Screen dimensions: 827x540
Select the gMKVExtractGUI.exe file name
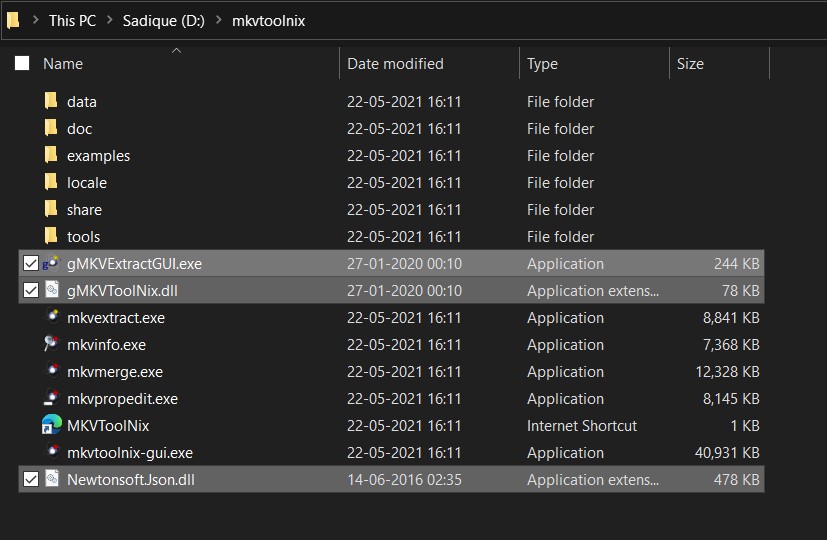[x=134, y=264]
